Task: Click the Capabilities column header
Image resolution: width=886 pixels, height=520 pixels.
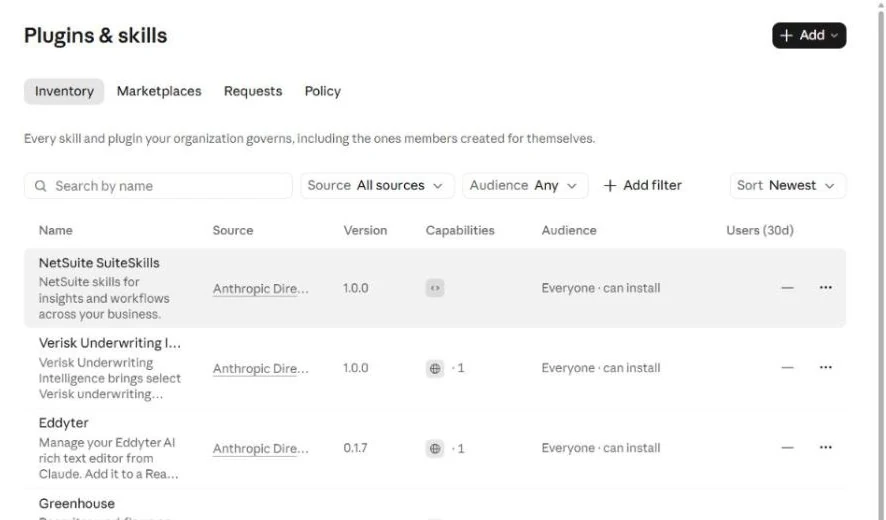Action: [x=460, y=230]
